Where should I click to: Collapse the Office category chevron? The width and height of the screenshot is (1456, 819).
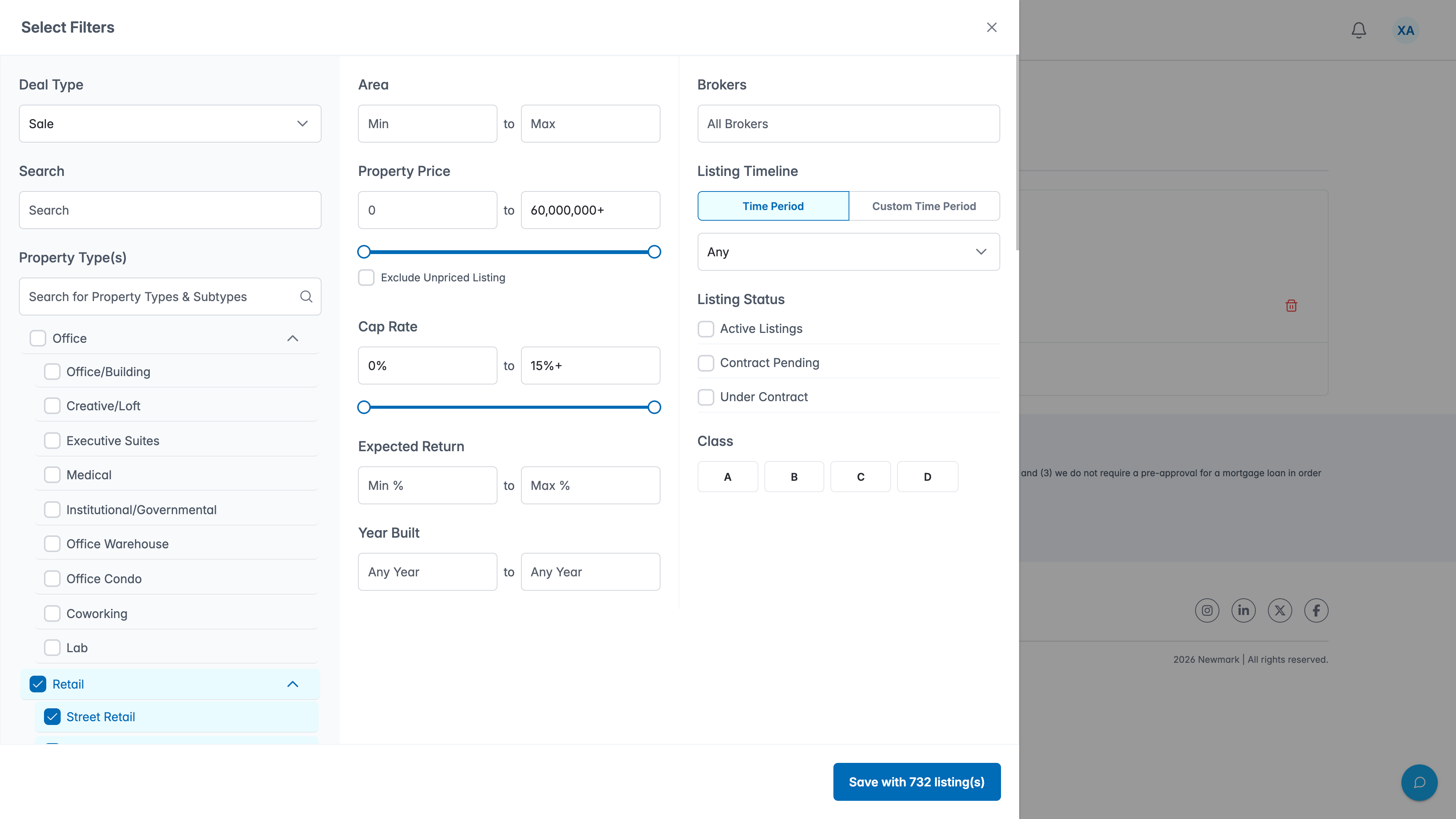pos(292,338)
